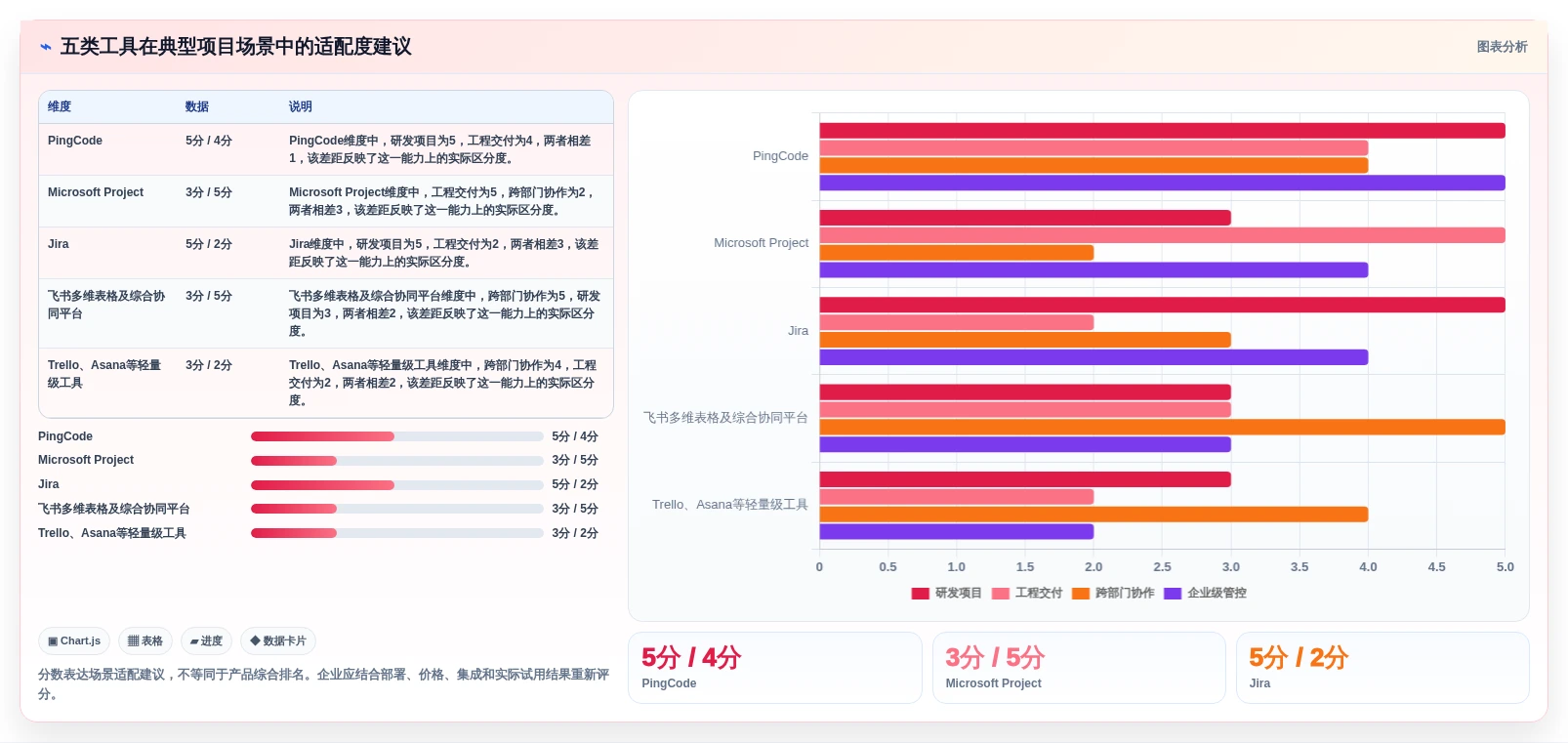Click the 图表分析 label in the header
This screenshot has height=743, width=1568.
click(x=1502, y=47)
